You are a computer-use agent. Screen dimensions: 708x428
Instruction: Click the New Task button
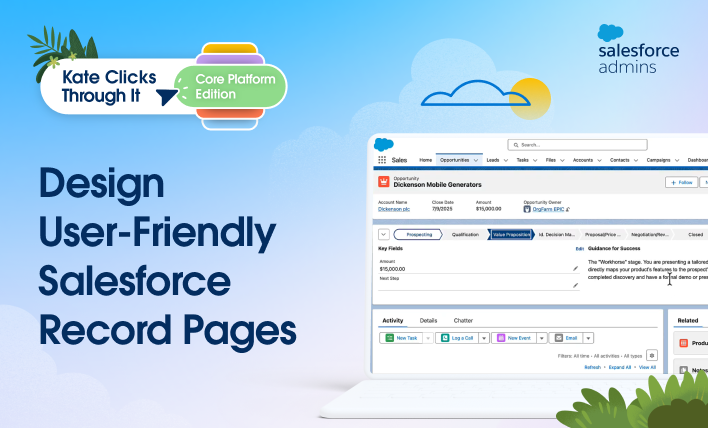pyautogui.click(x=401, y=338)
